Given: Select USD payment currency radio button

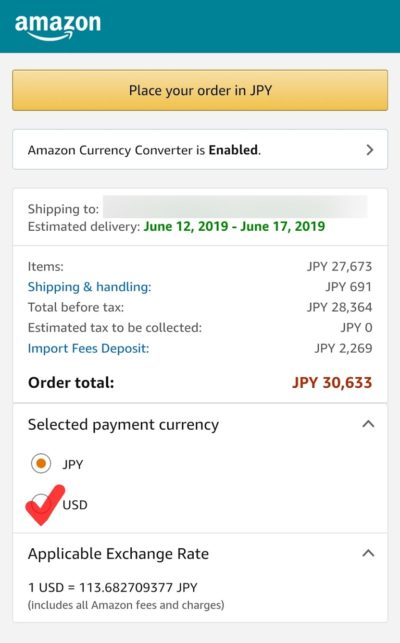Looking at the screenshot, I should point(41,503).
